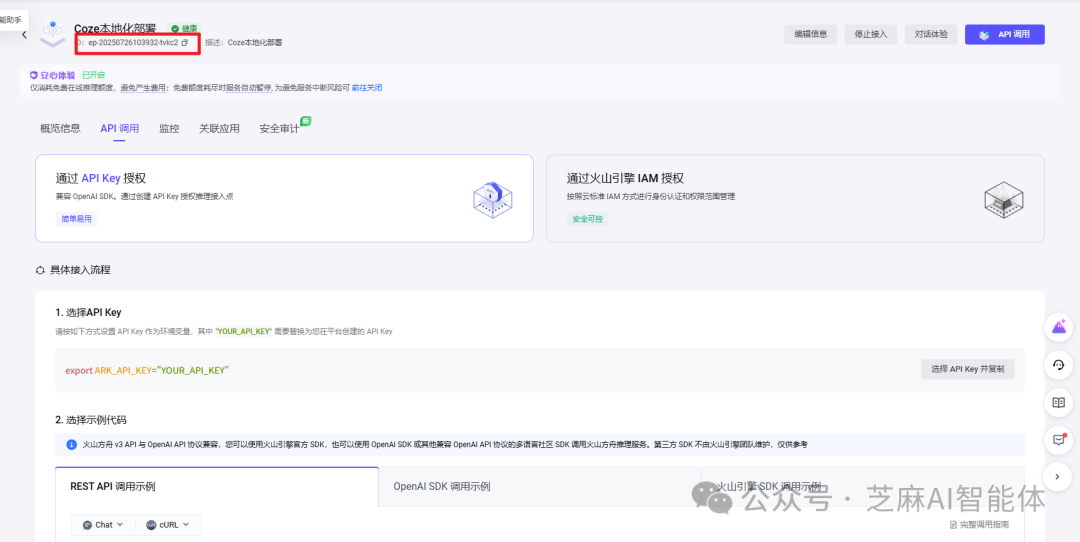Click the 具体接入流程 heading icon
Viewport: 1080px width, 542px height.
coord(40,270)
